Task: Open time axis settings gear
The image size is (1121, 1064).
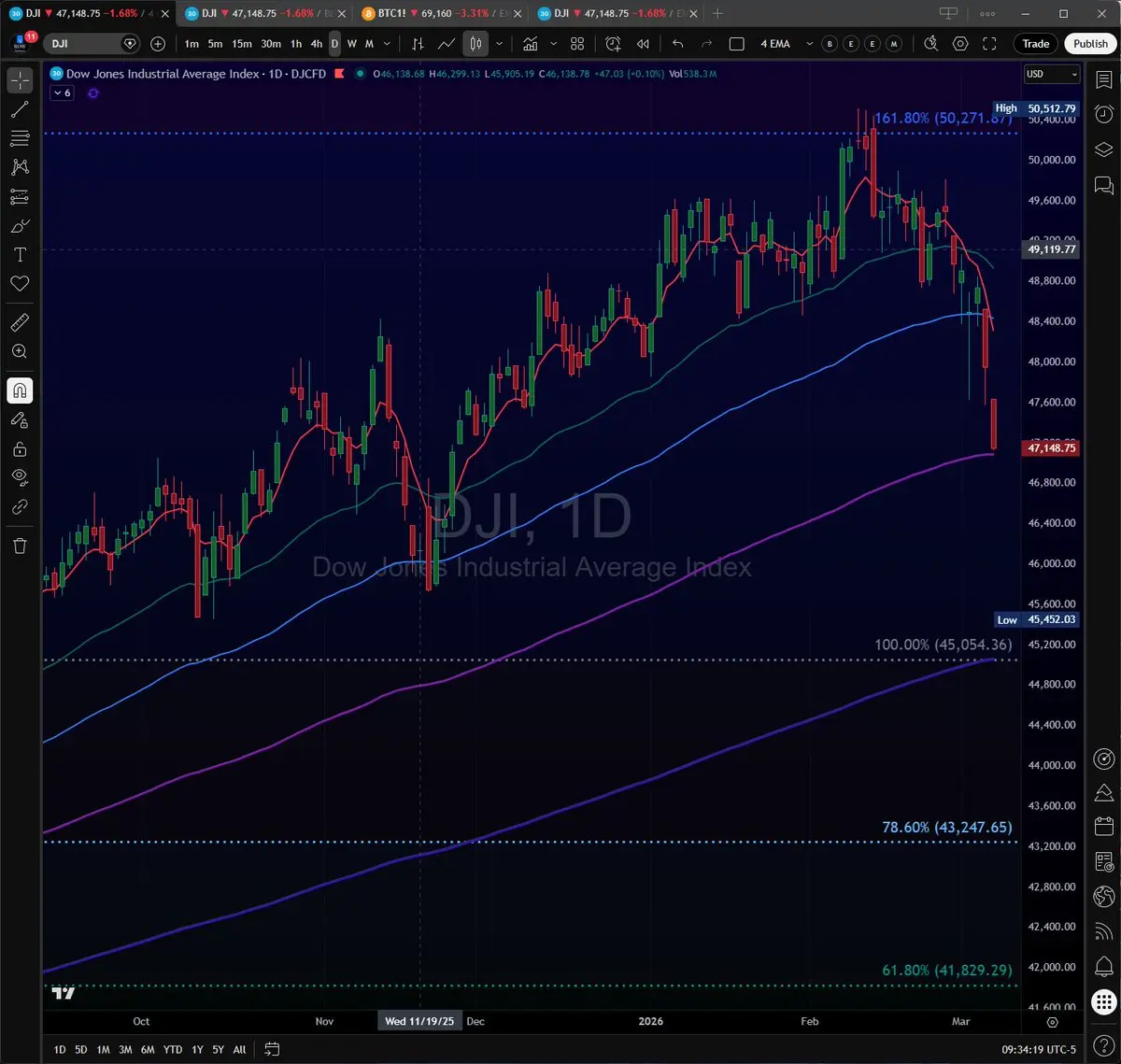Action: click(1052, 1022)
